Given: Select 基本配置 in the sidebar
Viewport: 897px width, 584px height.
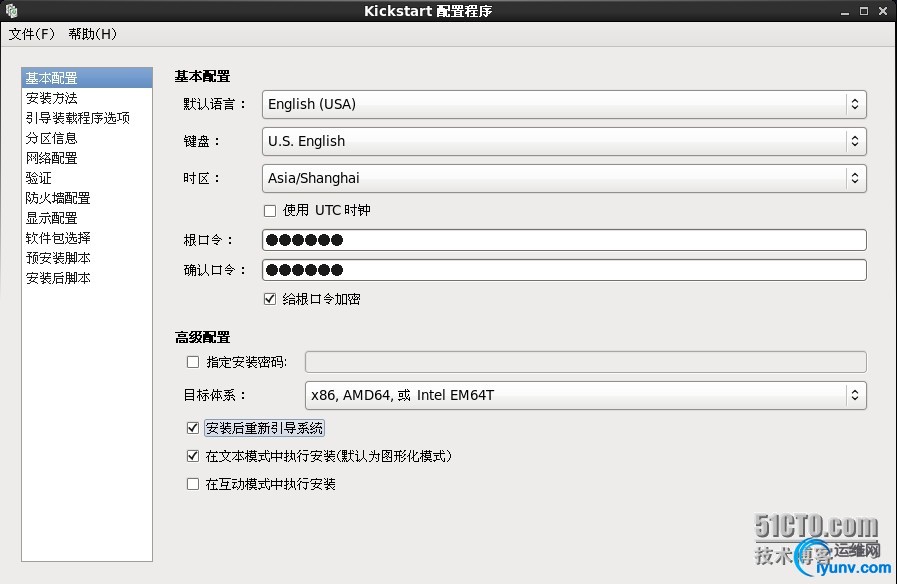Looking at the screenshot, I should pyautogui.click(x=87, y=78).
